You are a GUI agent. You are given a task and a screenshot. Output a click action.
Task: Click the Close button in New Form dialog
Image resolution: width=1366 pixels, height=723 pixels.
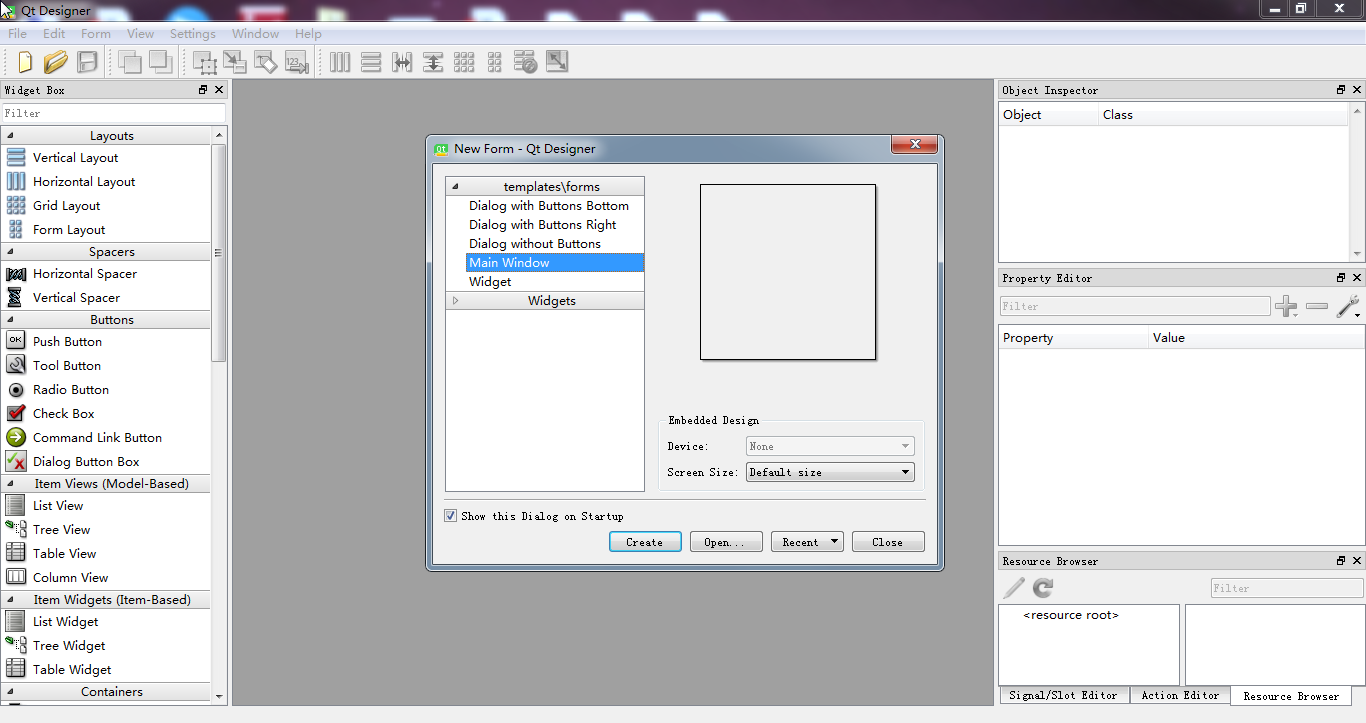click(888, 542)
